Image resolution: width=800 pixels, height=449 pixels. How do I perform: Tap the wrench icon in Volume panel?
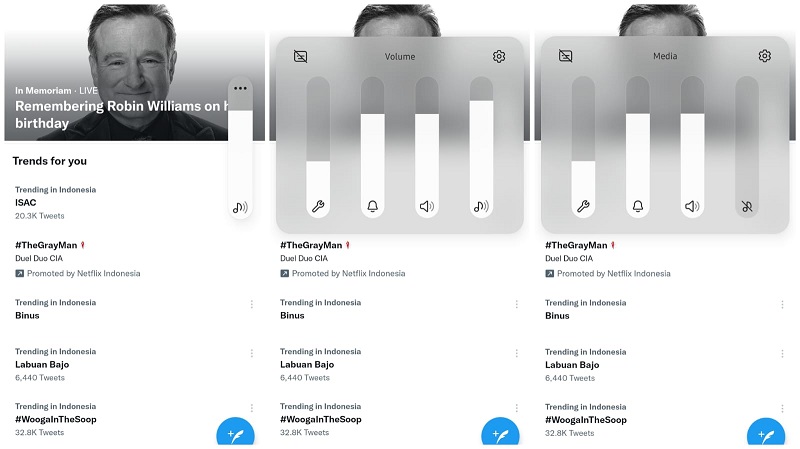(x=318, y=206)
